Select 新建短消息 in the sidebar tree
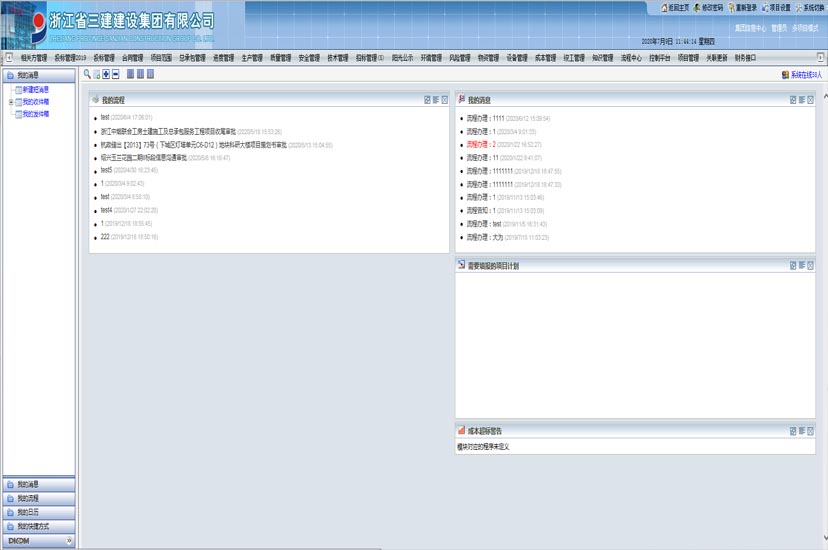Image resolution: width=828 pixels, height=550 pixels. pos(35,90)
